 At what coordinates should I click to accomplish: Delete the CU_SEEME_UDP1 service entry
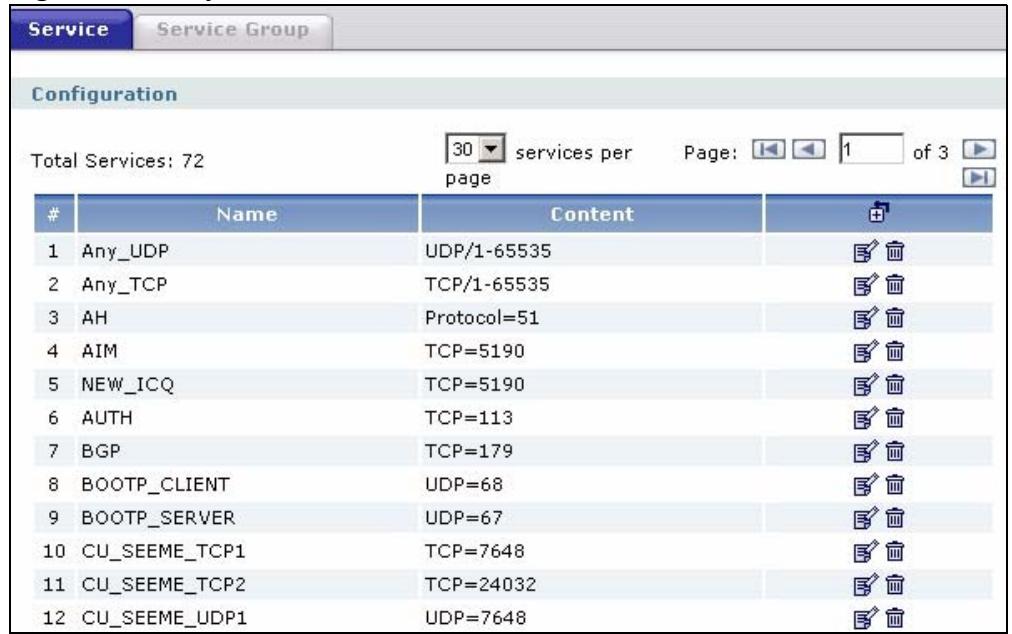pyautogui.click(x=895, y=619)
